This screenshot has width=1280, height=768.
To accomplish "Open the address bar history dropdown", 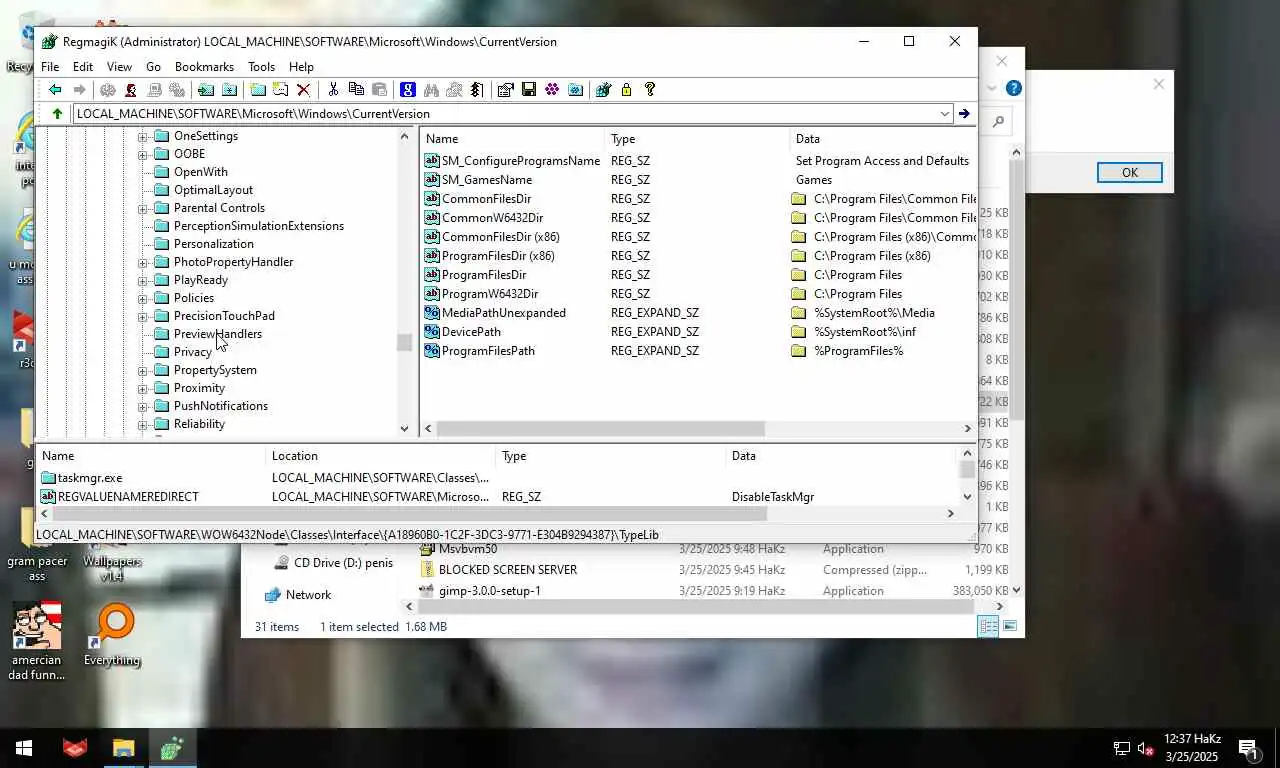I will coord(944,114).
